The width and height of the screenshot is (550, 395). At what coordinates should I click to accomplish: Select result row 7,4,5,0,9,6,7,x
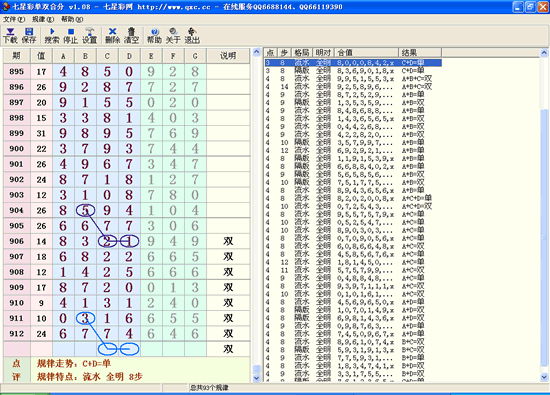353,334
